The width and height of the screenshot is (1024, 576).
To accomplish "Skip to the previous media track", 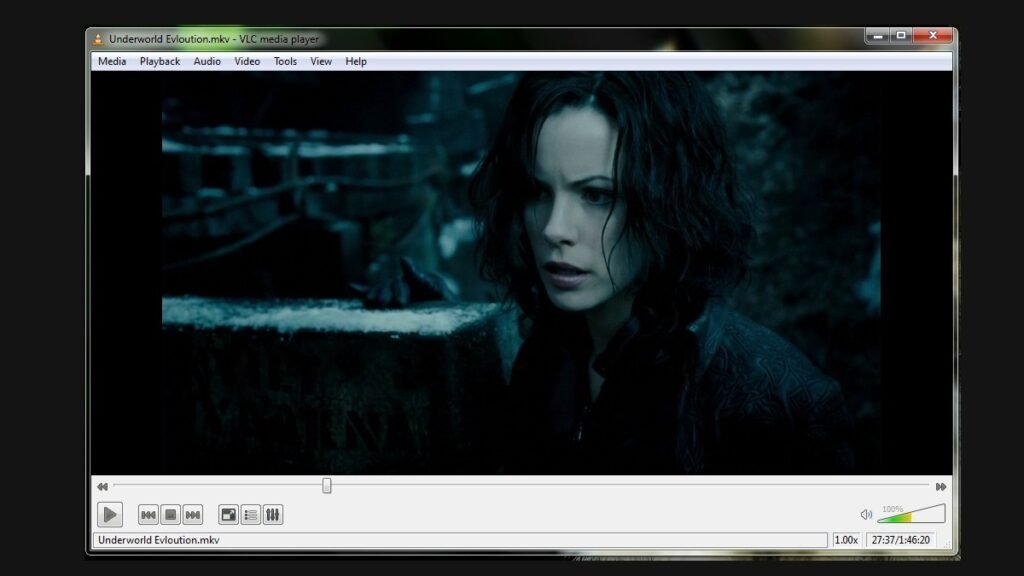I will point(148,515).
